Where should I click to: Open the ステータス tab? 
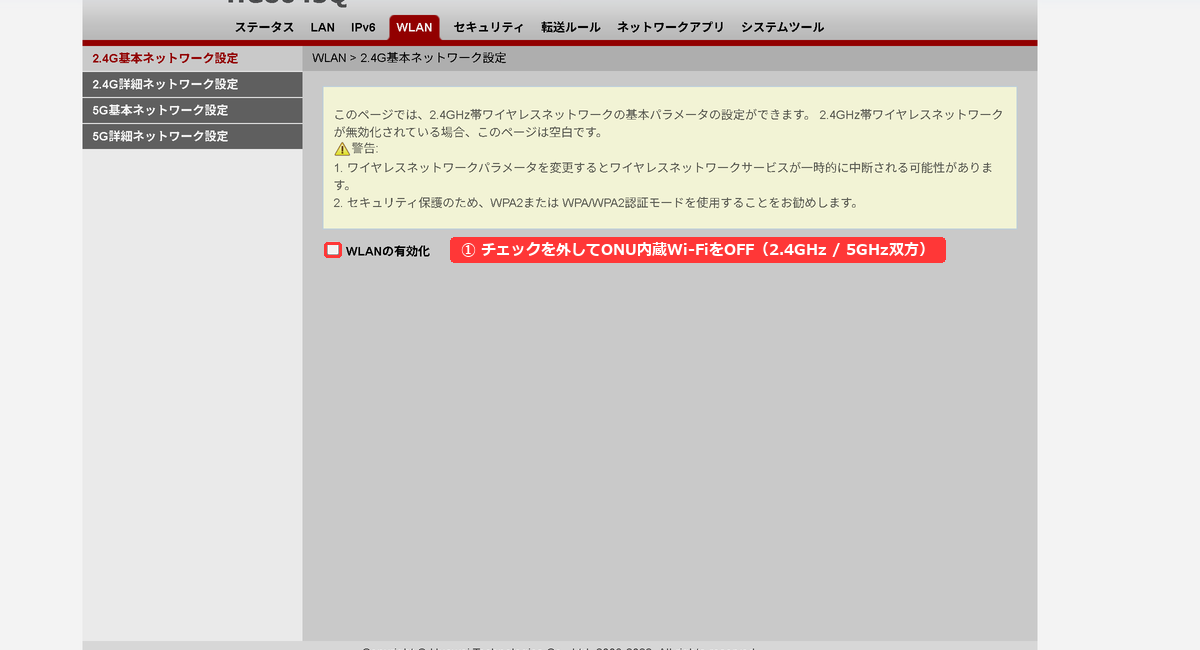pyautogui.click(x=264, y=27)
